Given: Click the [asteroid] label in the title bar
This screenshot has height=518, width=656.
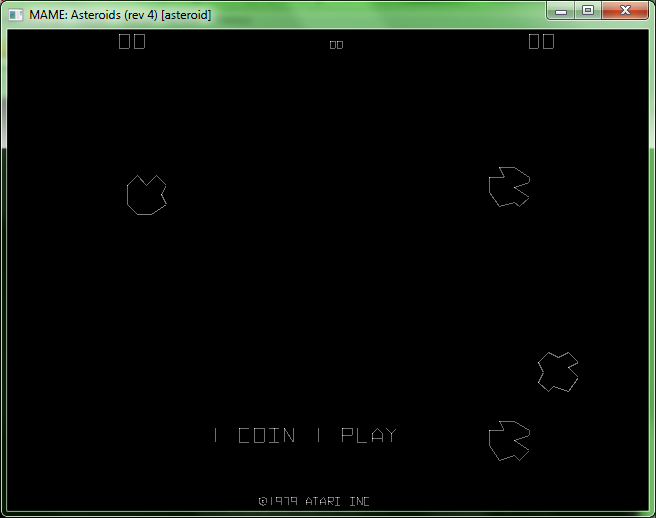Looking at the screenshot, I should click(186, 15).
